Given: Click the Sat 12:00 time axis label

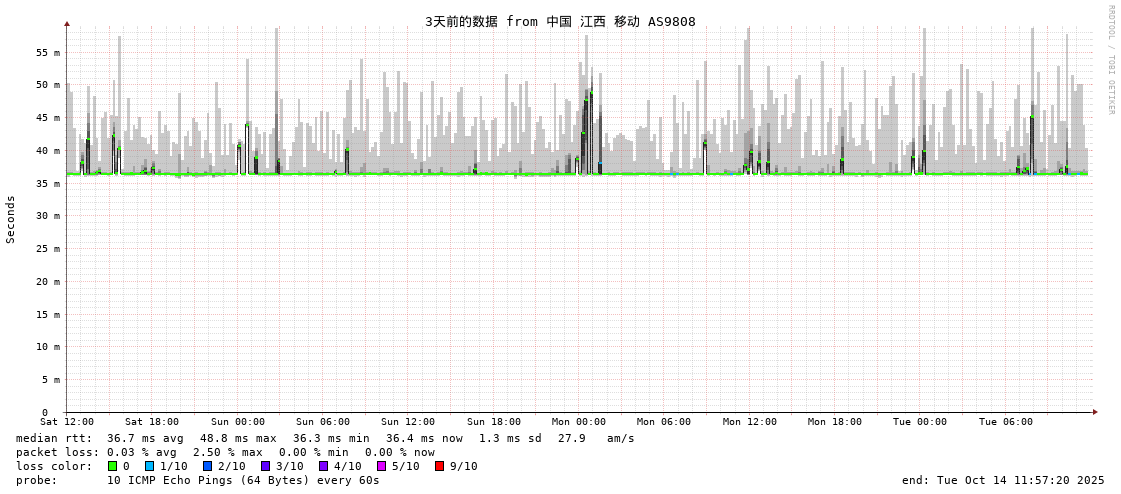Looking at the screenshot, I should coord(67,422).
